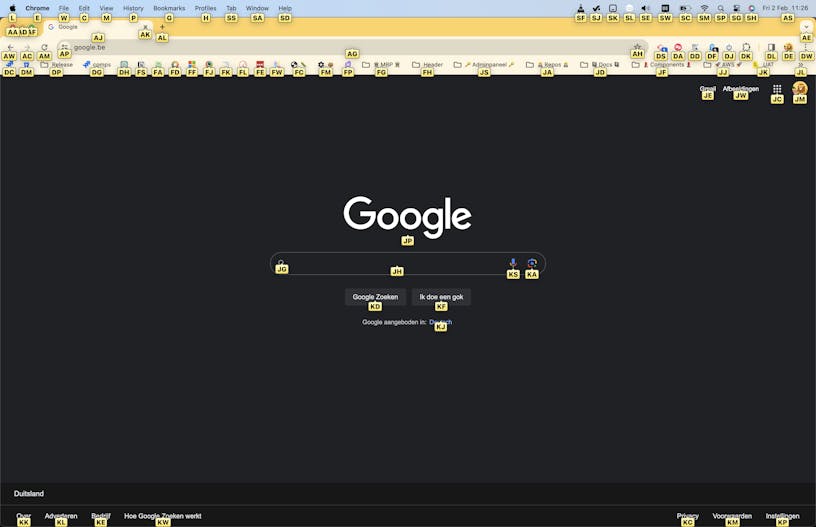
Task: View site information icon beside google.be
Action: coord(65,47)
